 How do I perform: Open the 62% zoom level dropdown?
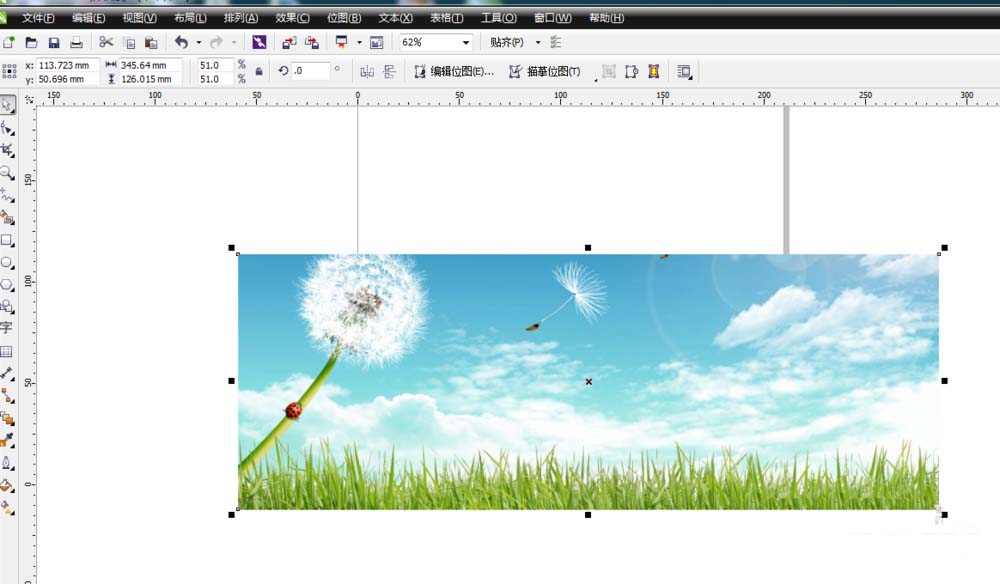pyautogui.click(x=466, y=43)
